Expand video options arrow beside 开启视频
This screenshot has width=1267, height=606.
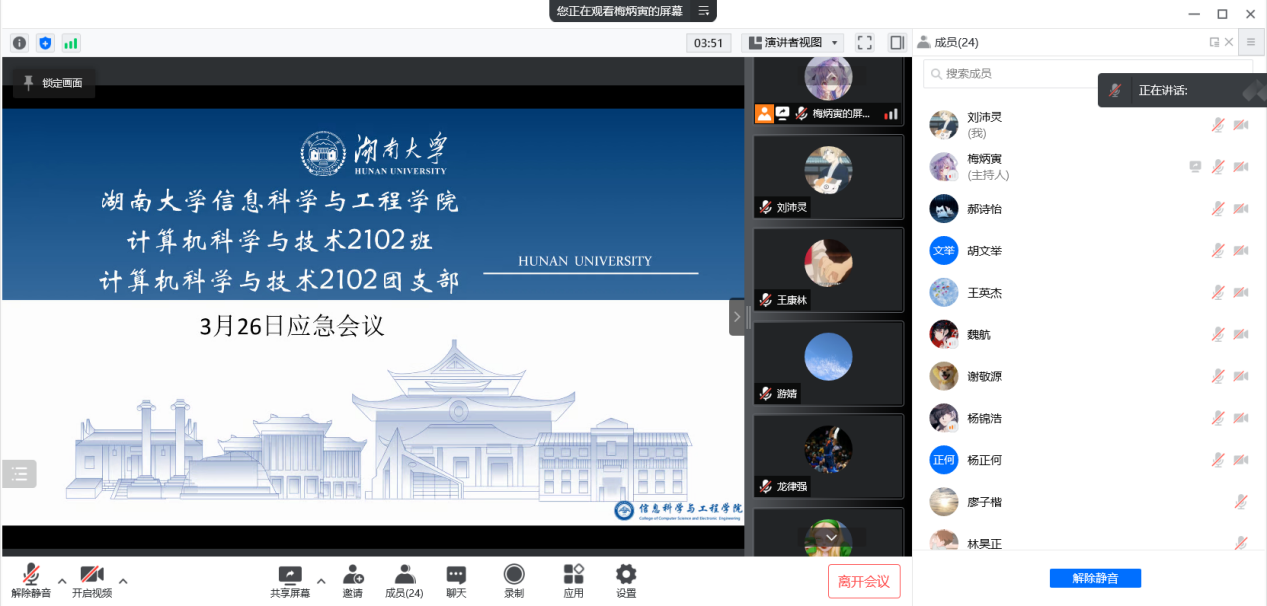pyautogui.click(x=123, y=580)
